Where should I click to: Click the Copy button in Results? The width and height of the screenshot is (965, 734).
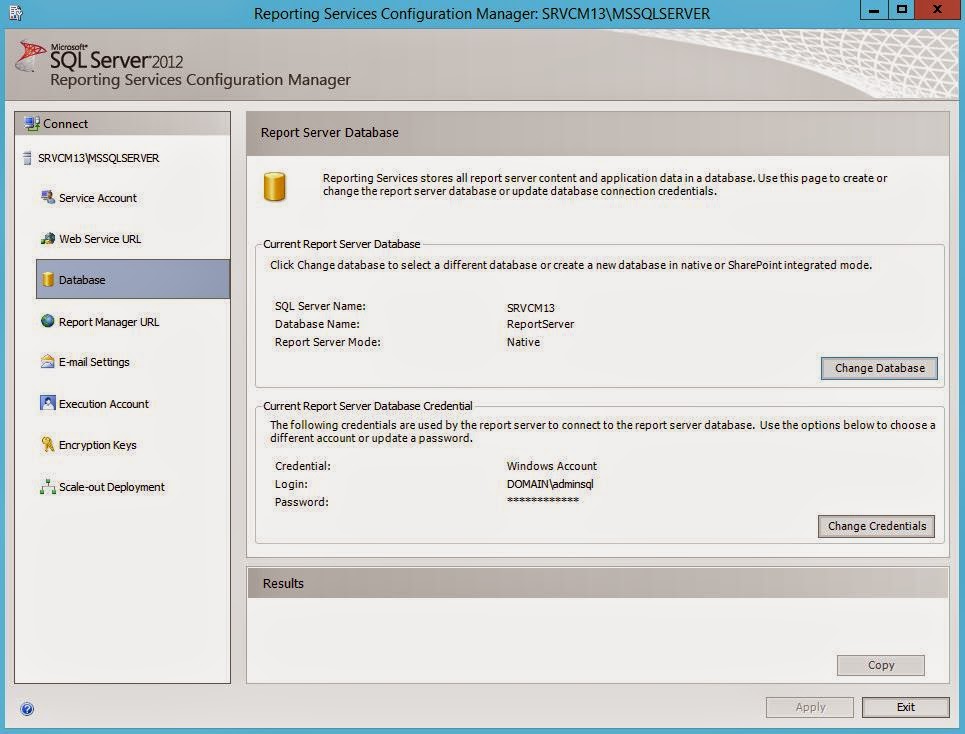tap(881, 665)
